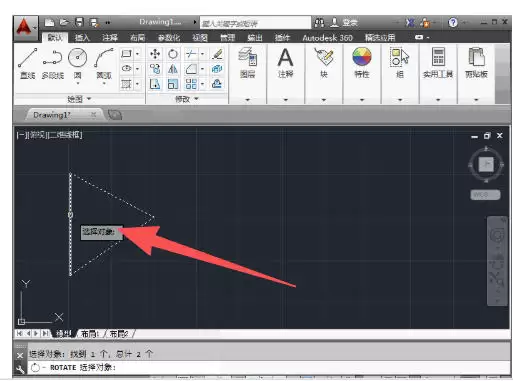Image resolution: width=513 pixels, height=381 pixels.
Task: Click the Erase tool icon
Action: point(217,54)
